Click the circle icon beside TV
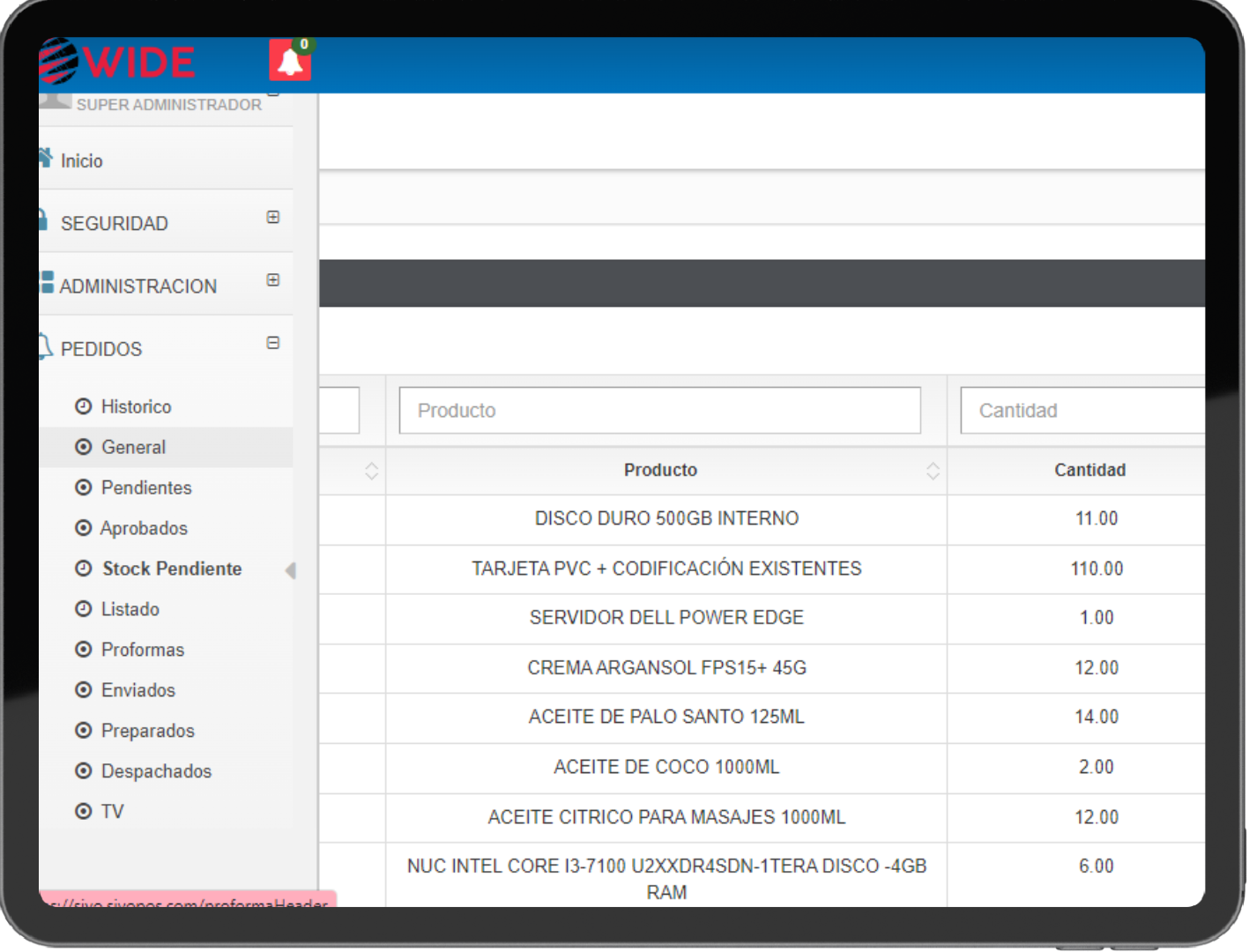1249x952 pixels. pos(84,812)
